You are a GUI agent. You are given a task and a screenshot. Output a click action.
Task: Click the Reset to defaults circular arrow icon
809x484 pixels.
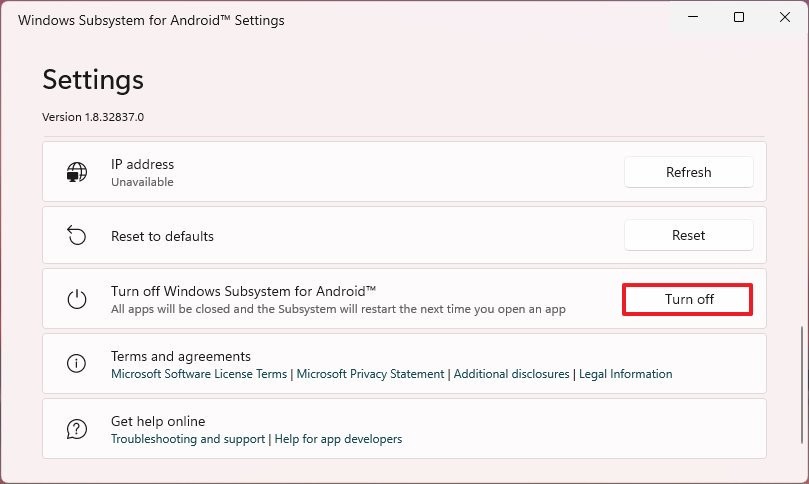pyautogui.click(x=77, y=236)
